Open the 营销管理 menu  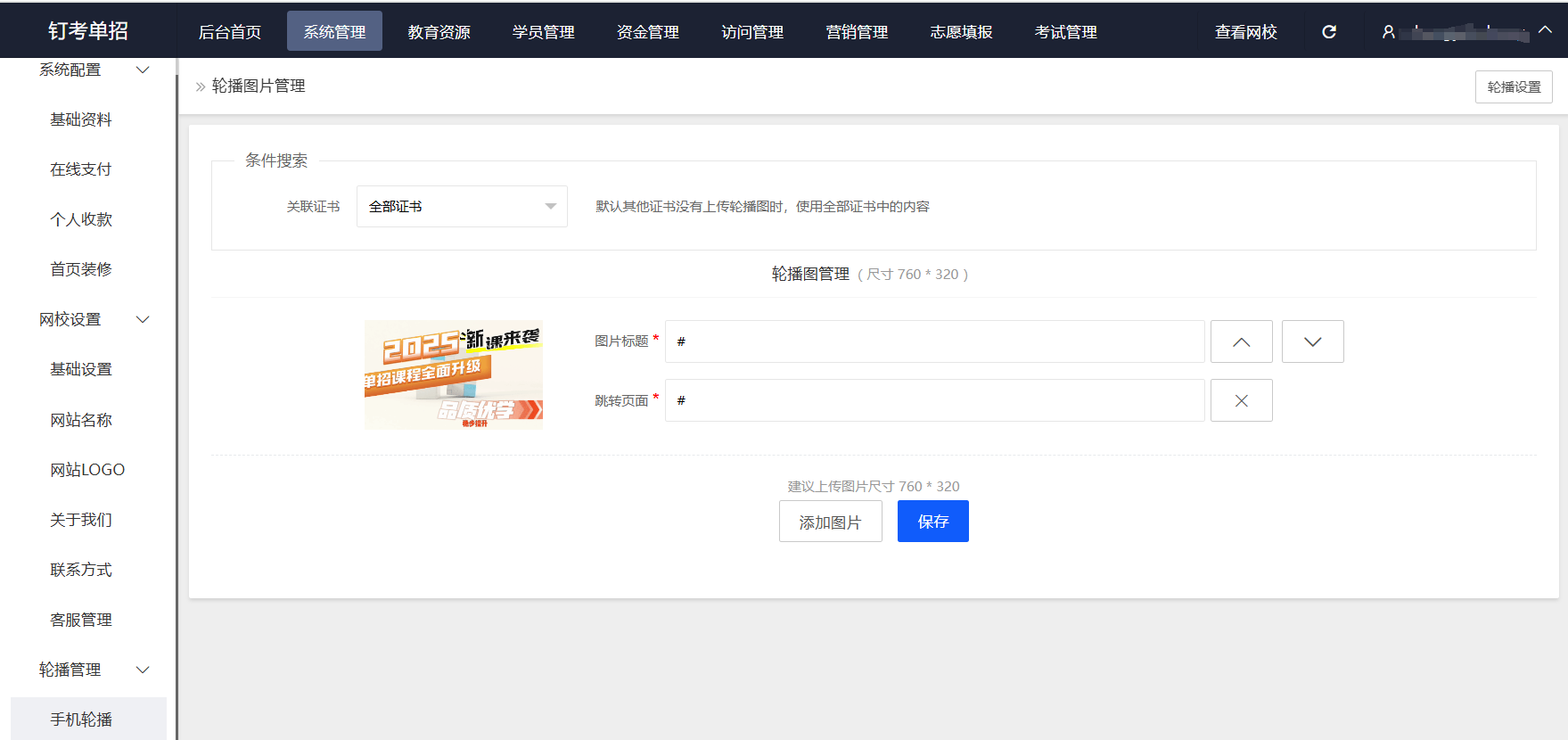857,32
